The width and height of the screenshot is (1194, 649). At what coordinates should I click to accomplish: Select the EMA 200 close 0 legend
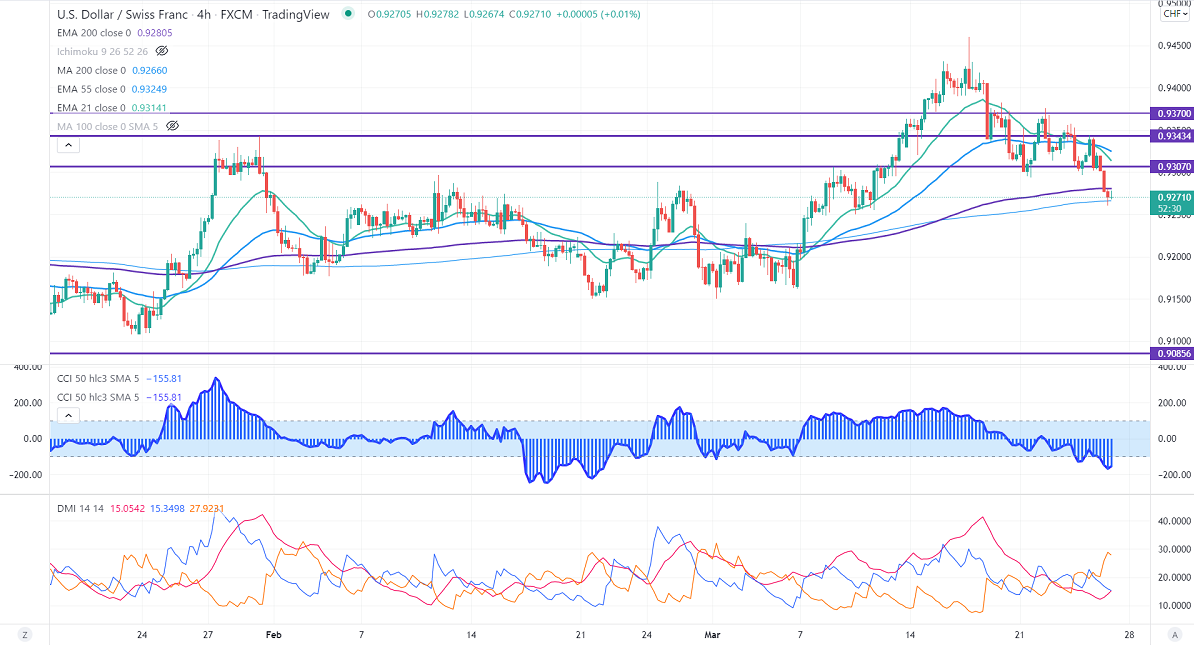(94, 33)
